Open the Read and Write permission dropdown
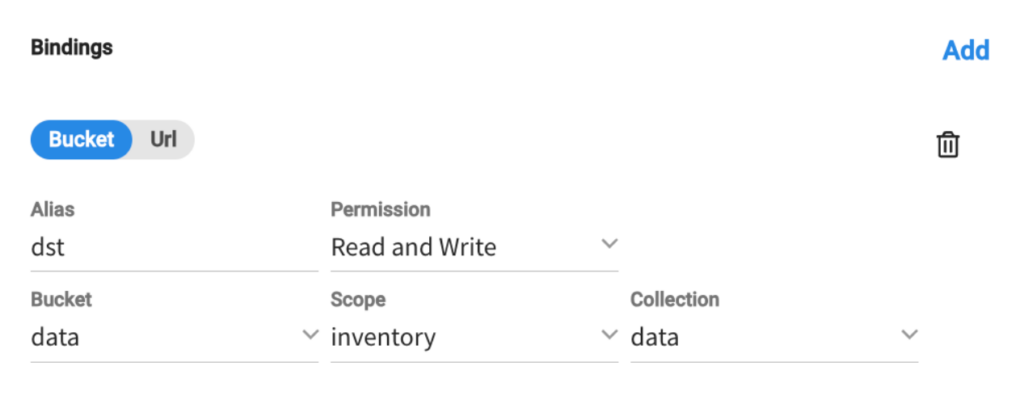The height and width of the screenshot is (400, 1024). [475, 248]
